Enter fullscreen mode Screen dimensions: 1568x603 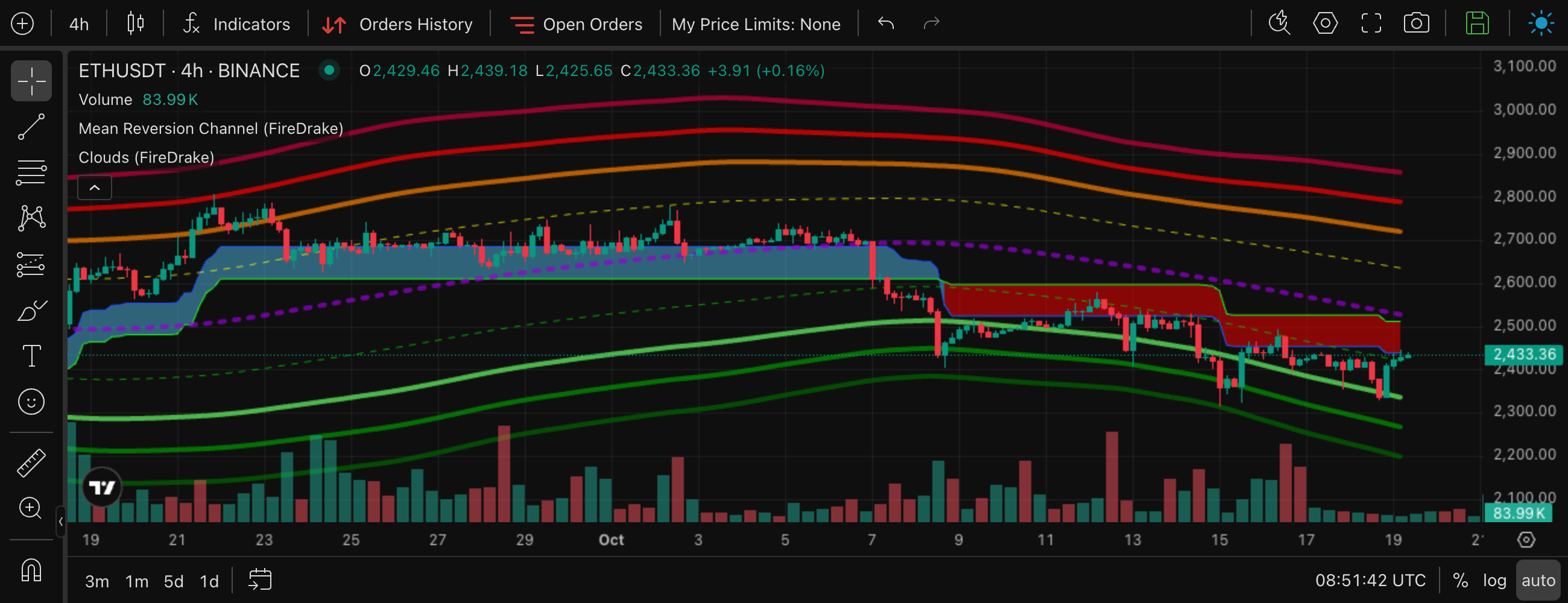[1371, 24]
